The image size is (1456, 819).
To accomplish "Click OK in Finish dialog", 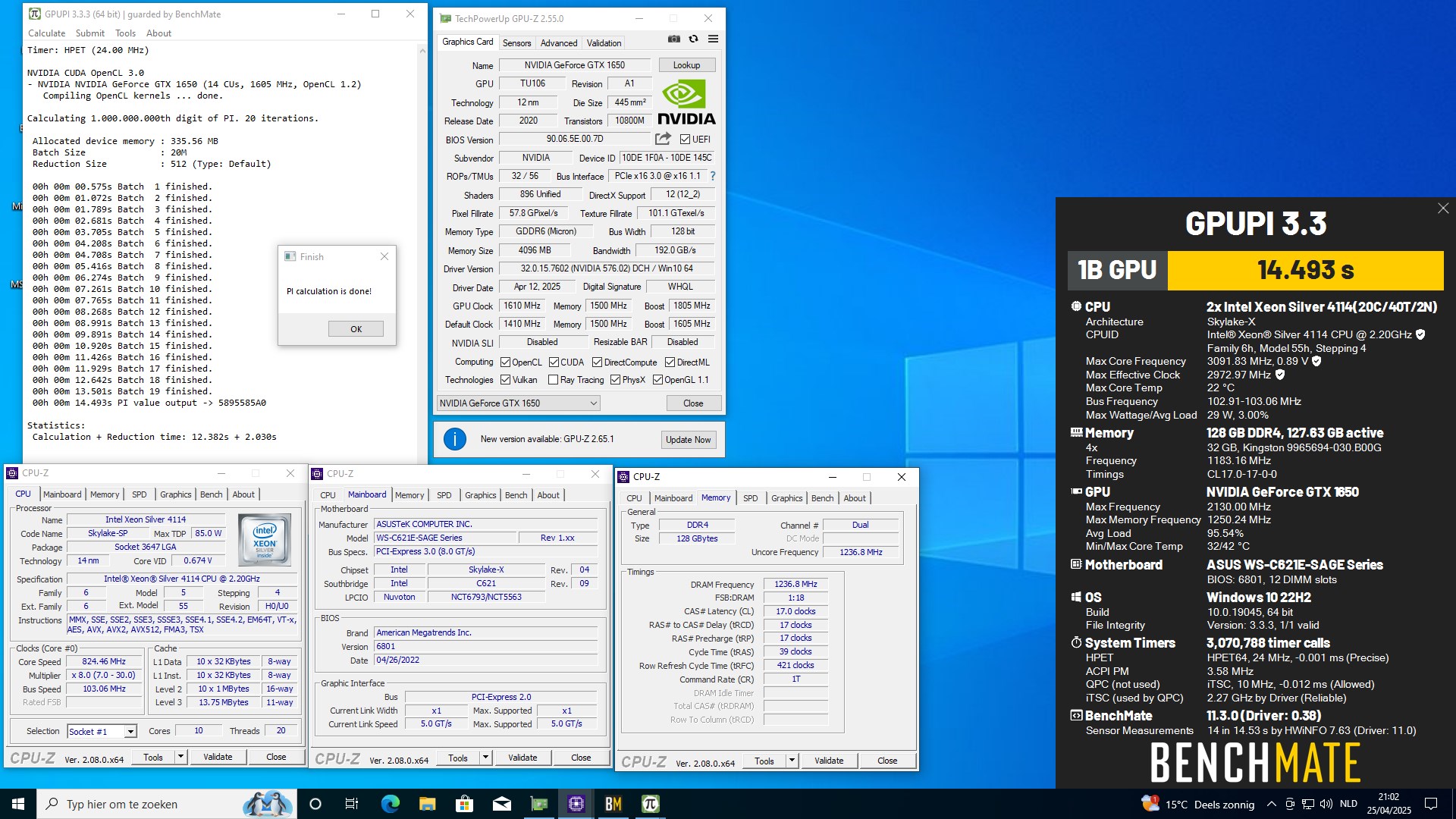I will (356, 329).
